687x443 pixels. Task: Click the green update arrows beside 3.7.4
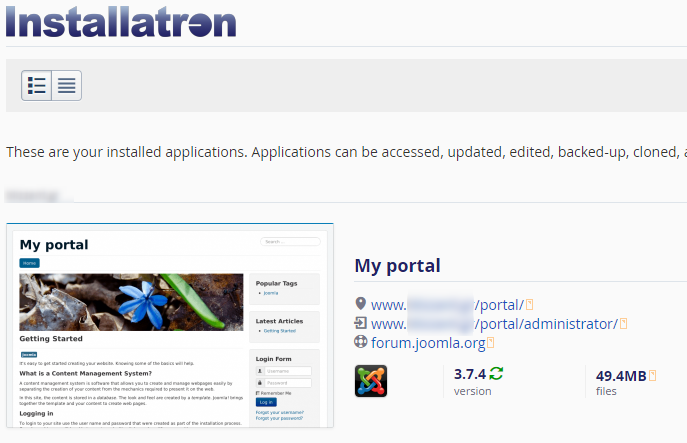[496, 374]
